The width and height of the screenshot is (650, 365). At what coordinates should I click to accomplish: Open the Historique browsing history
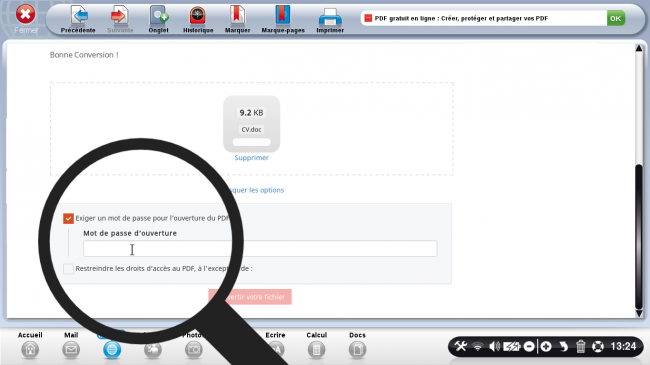198,19
